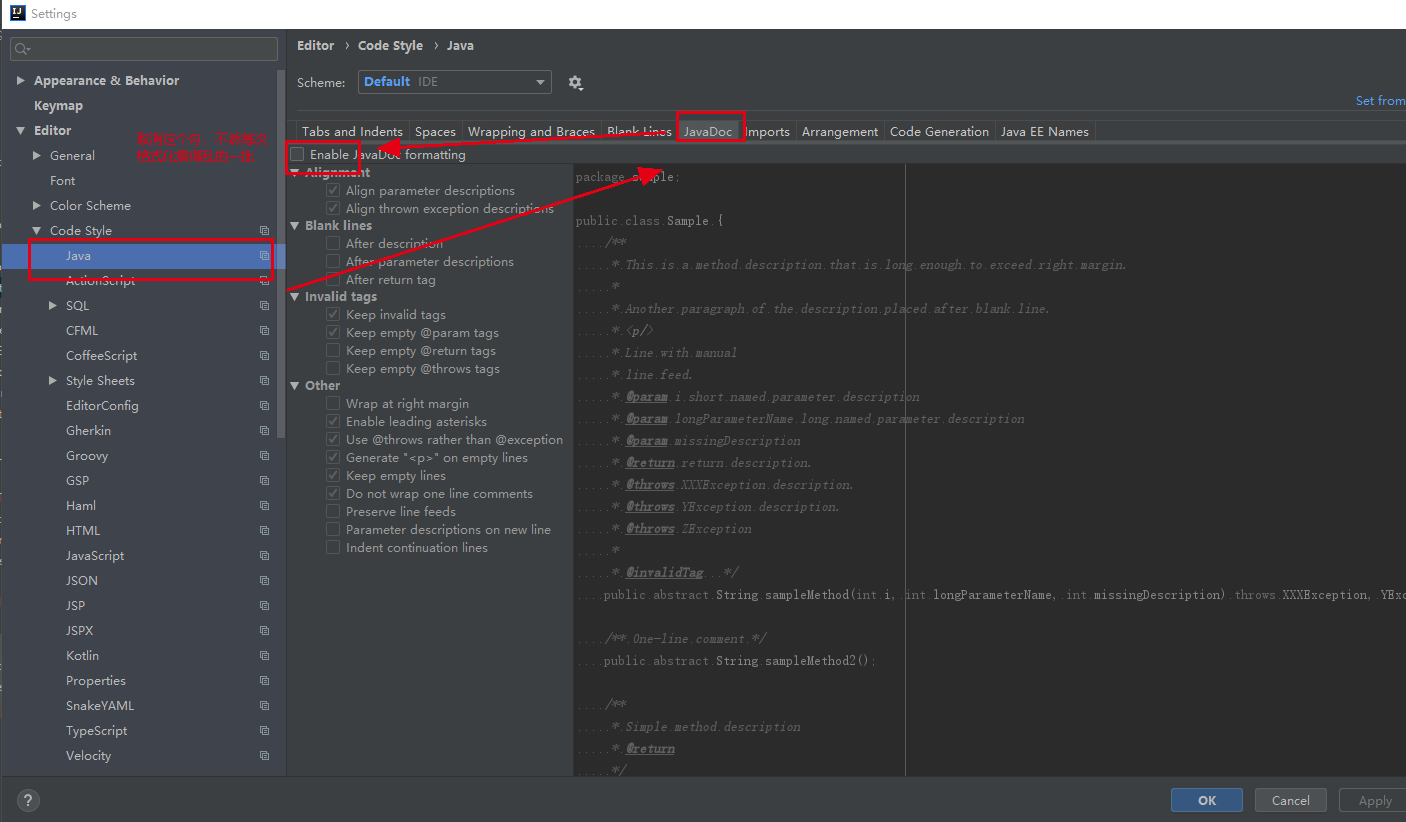Click the copy icon beside Code Style
The image size is (1406, 822).
pyautogui.click(x=264, y=231)
